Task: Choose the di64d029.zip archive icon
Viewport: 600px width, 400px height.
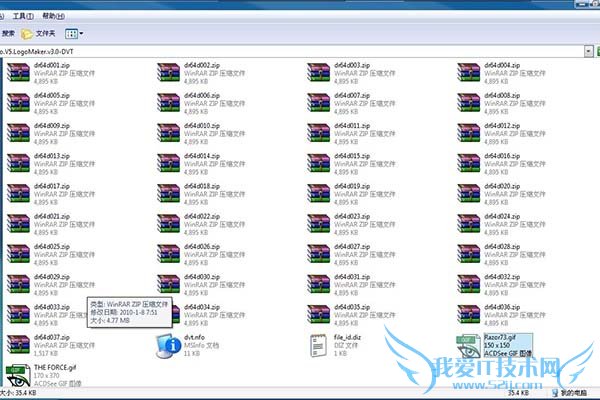Action: pos(18,284)
